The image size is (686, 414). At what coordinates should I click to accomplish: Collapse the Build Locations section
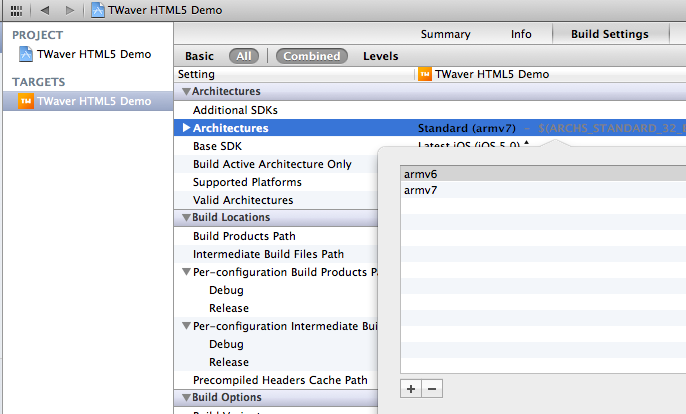tap(186, 218)
